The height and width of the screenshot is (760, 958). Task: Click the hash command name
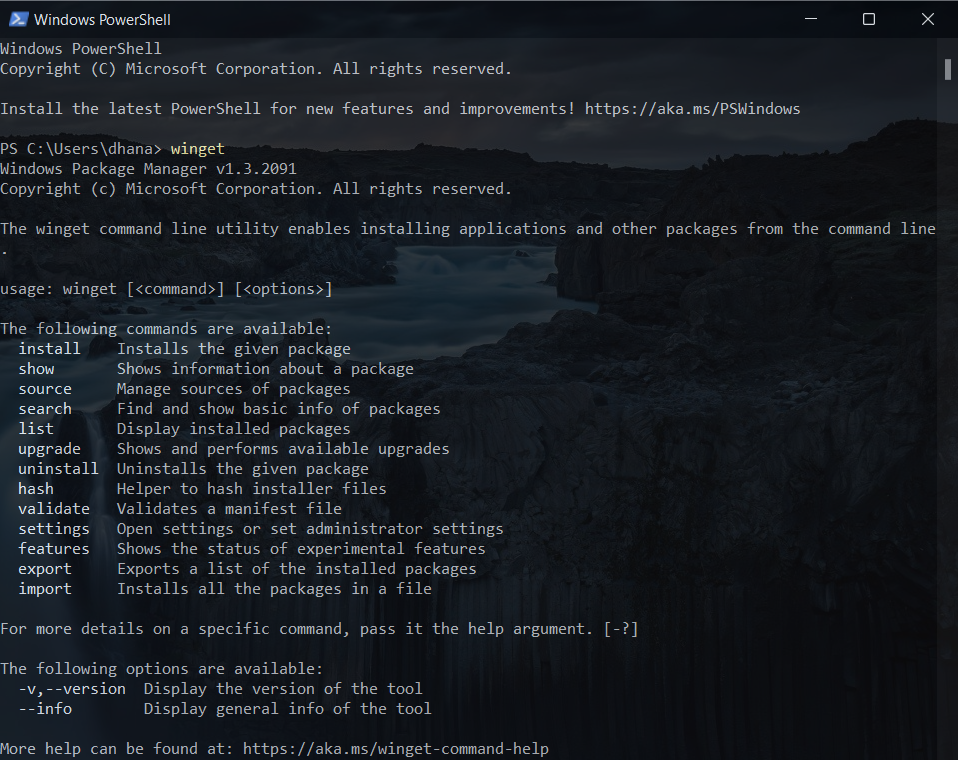pos(36,489)
